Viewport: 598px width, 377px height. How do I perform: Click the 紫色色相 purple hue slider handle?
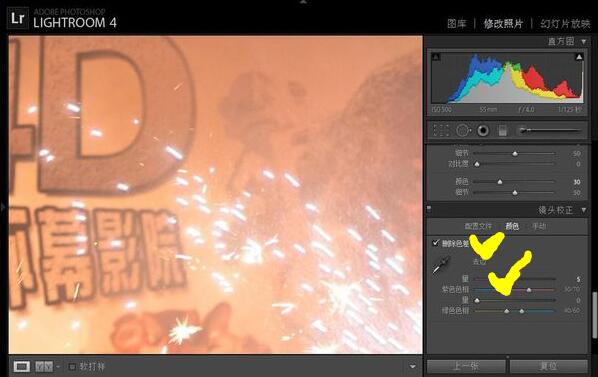(529, 290)
